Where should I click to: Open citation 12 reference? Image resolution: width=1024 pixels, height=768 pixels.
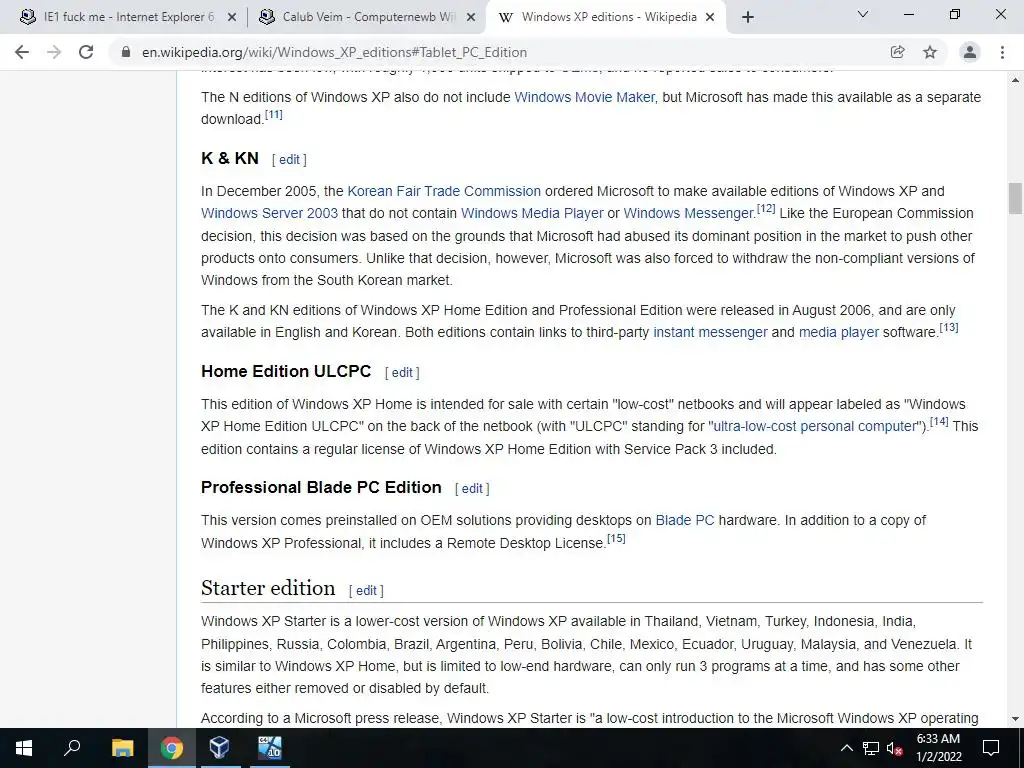coord(766,209)
